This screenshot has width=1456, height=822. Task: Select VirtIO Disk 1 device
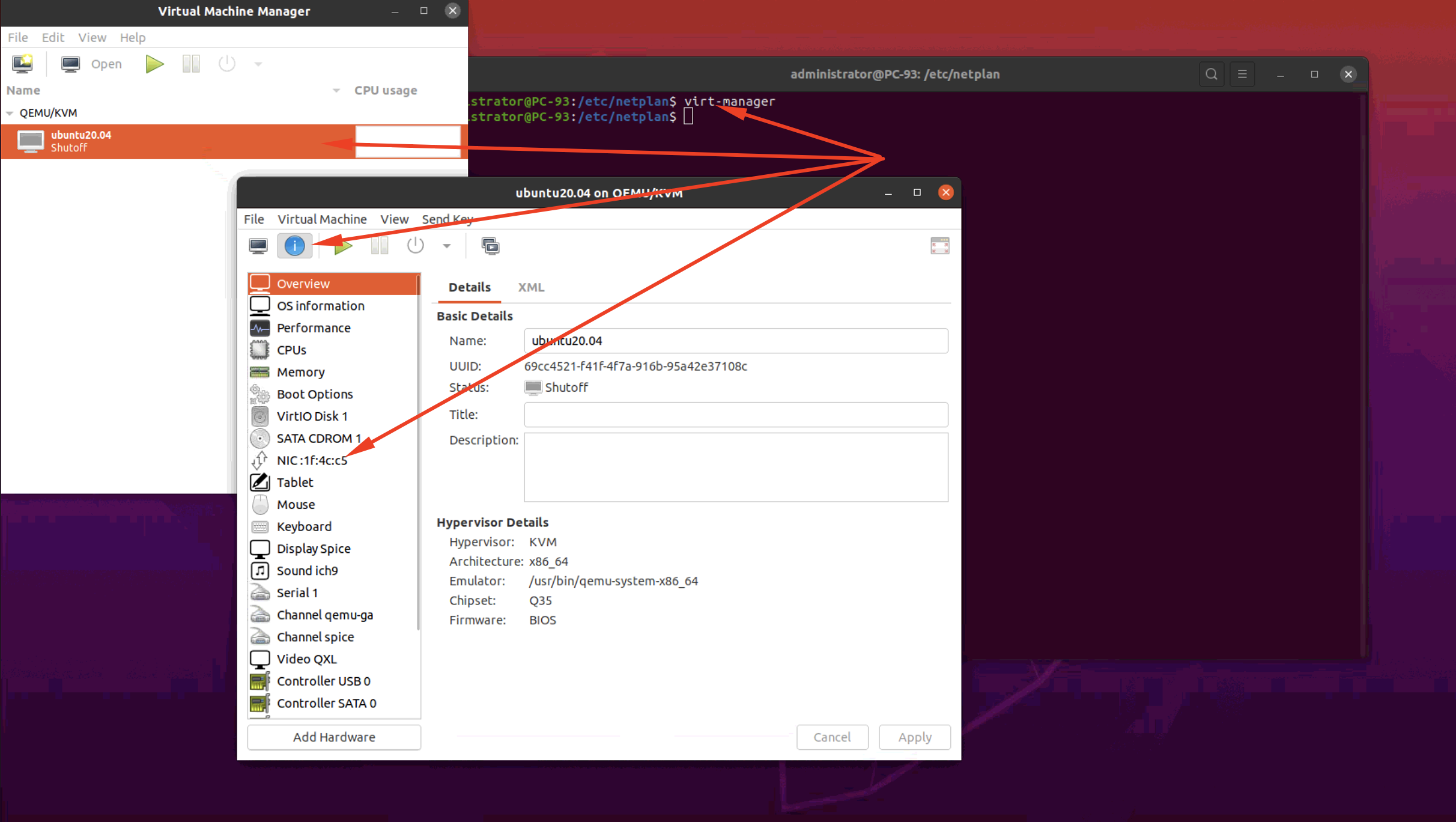point(333,416)
